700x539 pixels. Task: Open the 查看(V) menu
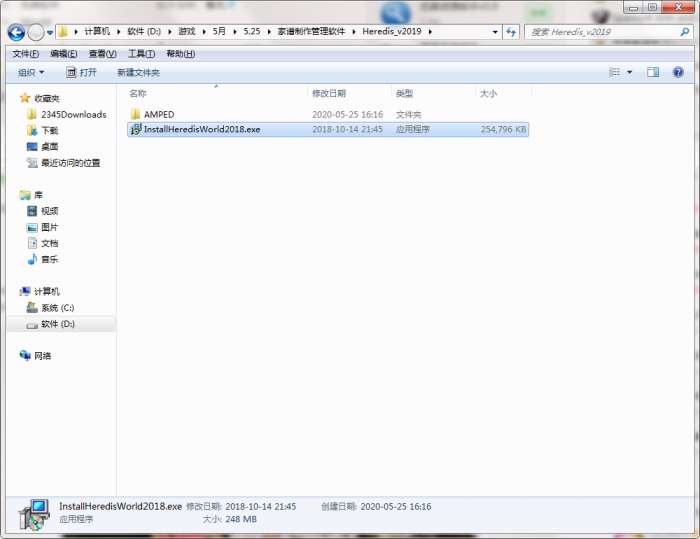(x=103, y=54)
